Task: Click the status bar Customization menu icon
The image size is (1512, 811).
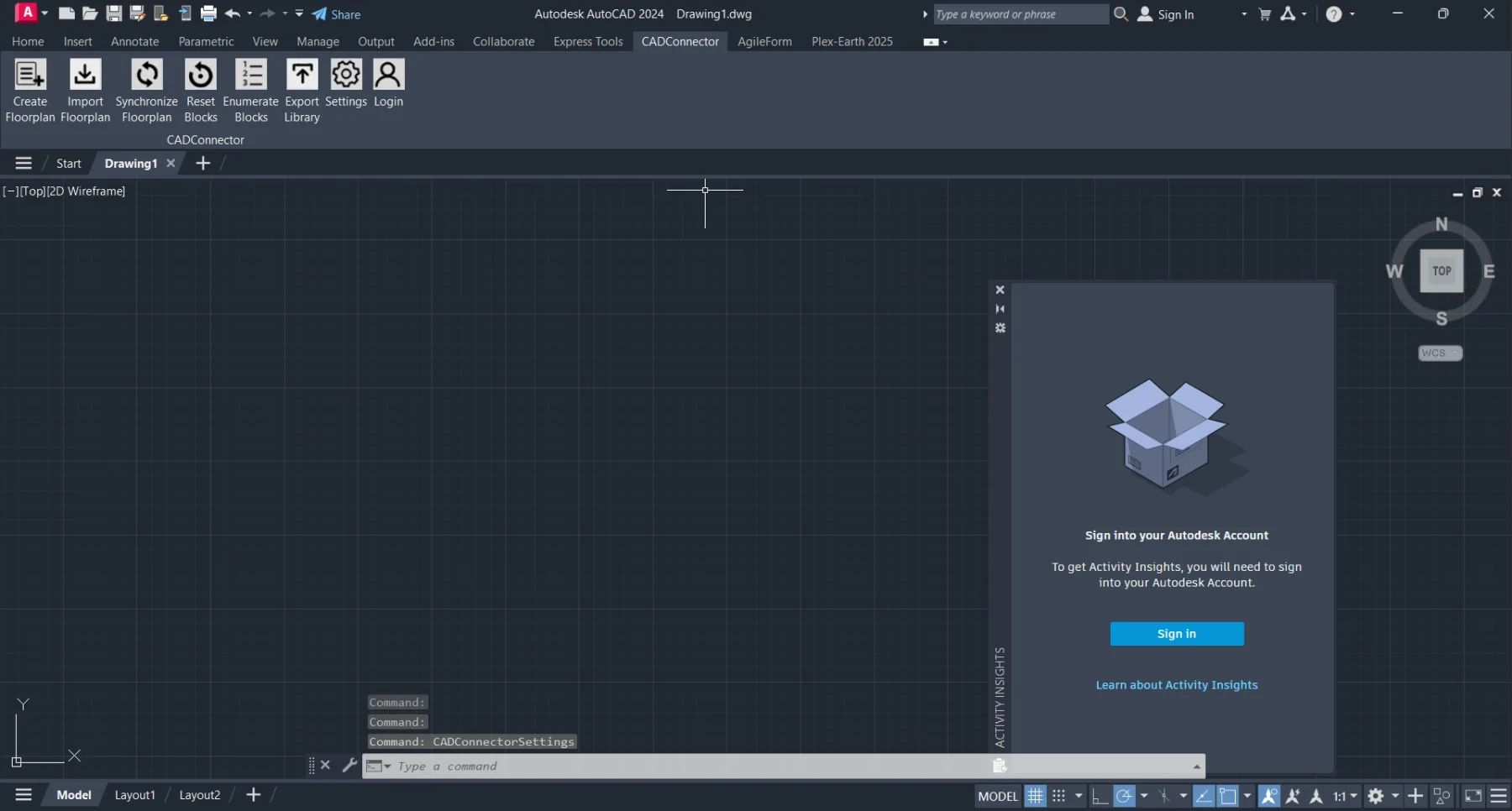Action: [x=1499, y=796]
